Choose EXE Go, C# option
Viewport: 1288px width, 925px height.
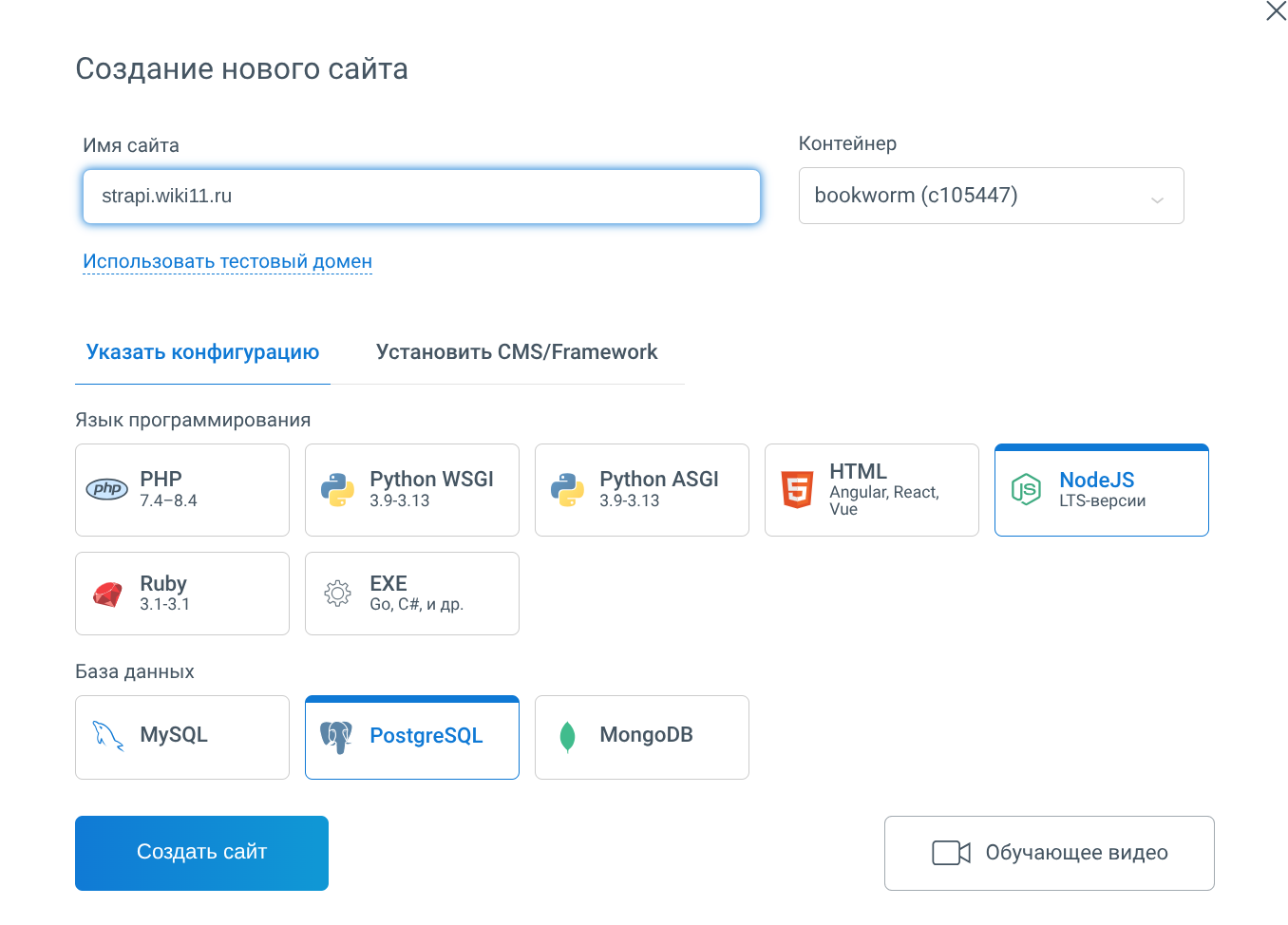(x=412, y=594)
